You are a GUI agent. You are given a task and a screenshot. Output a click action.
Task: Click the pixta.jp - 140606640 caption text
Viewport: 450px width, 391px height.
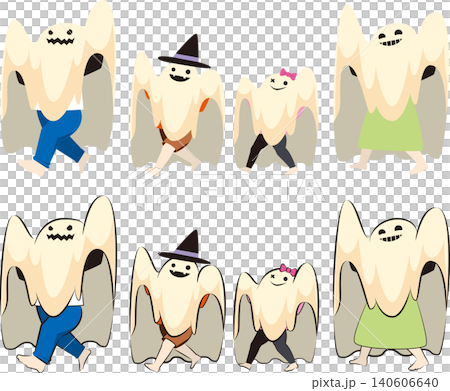click(x=375, y=382)
